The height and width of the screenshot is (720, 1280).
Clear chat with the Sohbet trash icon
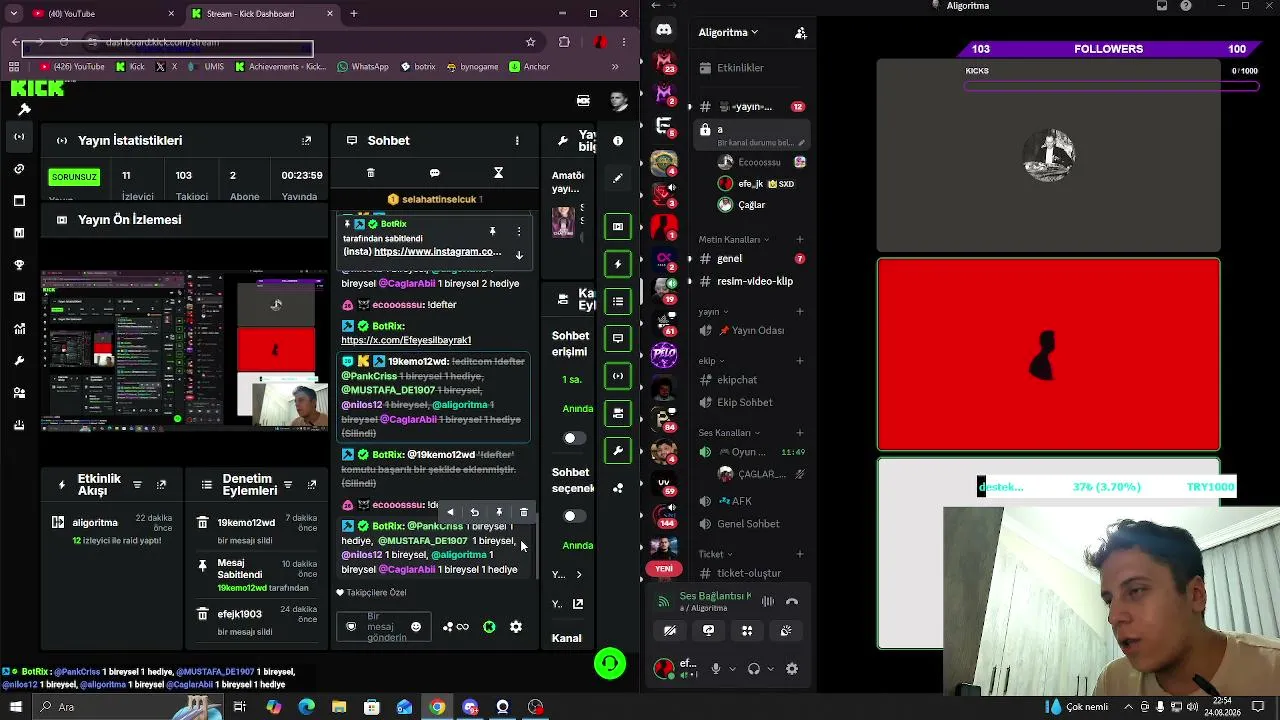coord(370,173)
